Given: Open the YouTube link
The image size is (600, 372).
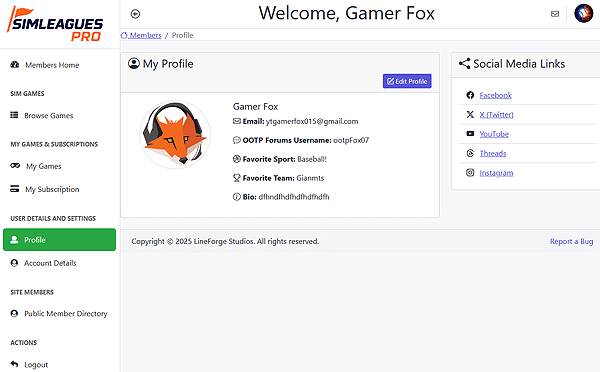Looking at the screenshot, I should coord(494,134).
